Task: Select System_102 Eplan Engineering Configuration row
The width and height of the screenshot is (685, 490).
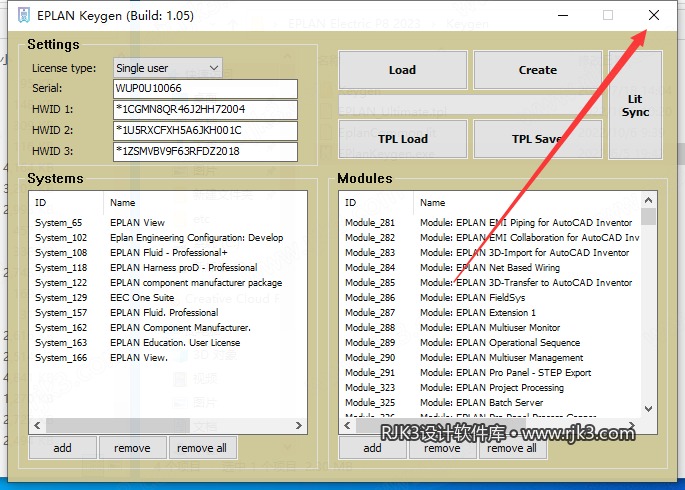Action: pos(168,238)
